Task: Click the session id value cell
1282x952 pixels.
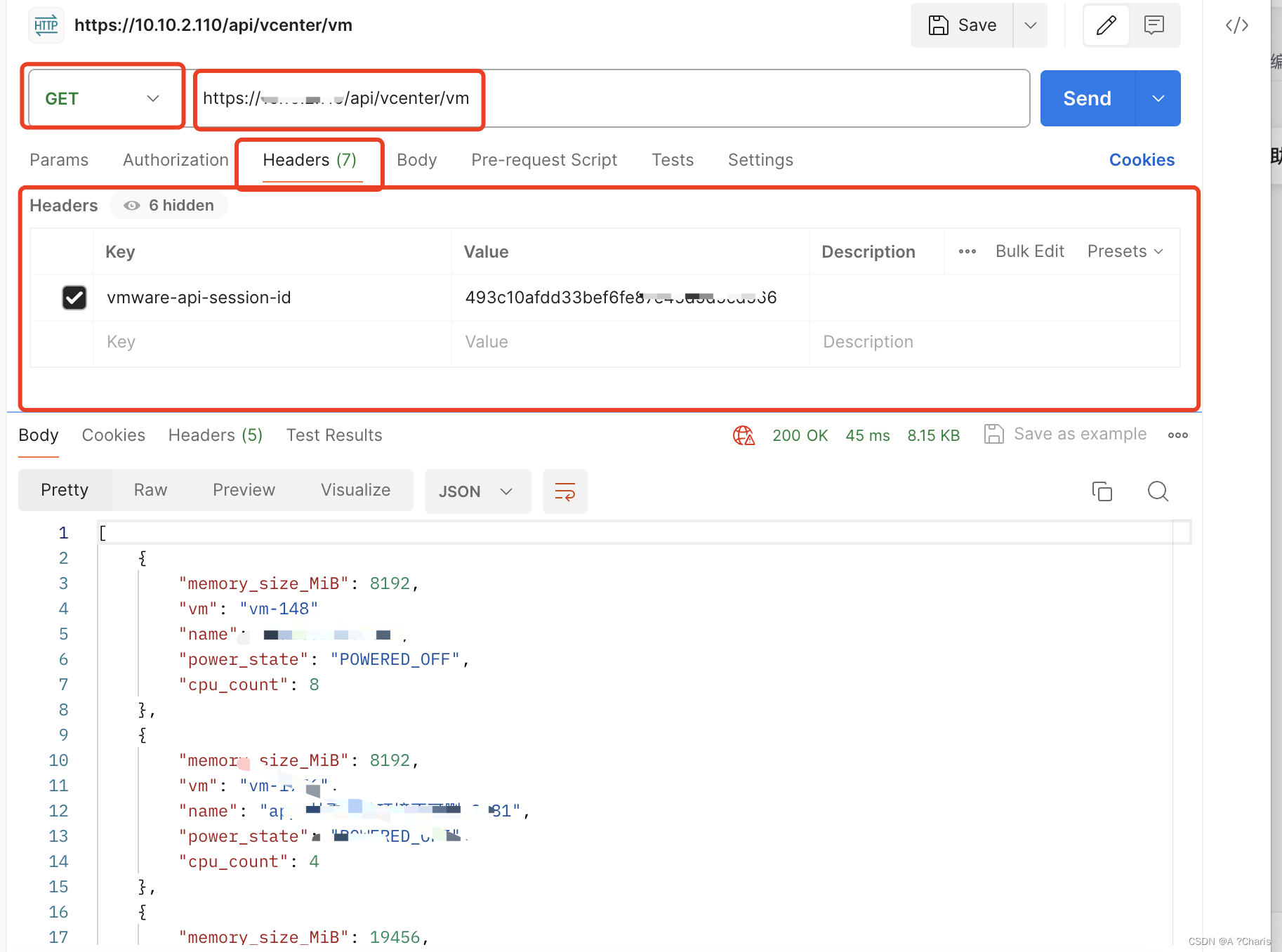Action: coord(630,298)
